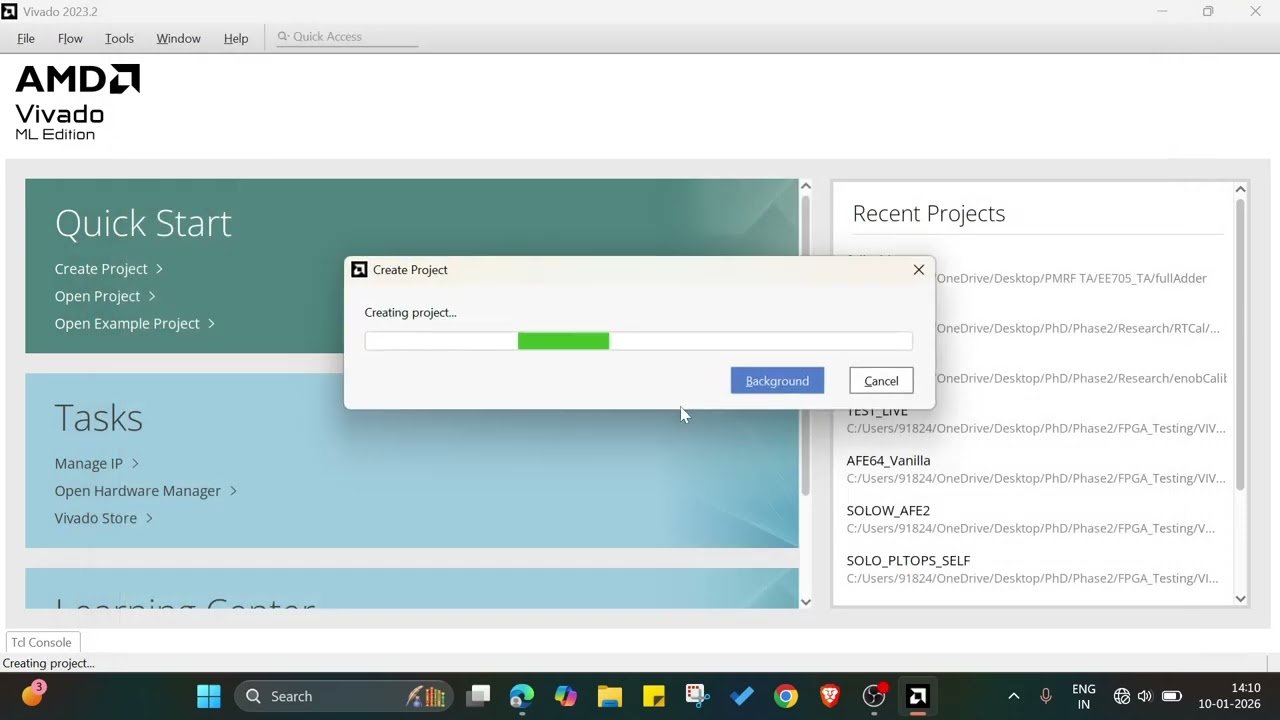The image size is (1280, 720).
Task: Click the Quick Start panel scroll up arrow
Action: (806, 186)
